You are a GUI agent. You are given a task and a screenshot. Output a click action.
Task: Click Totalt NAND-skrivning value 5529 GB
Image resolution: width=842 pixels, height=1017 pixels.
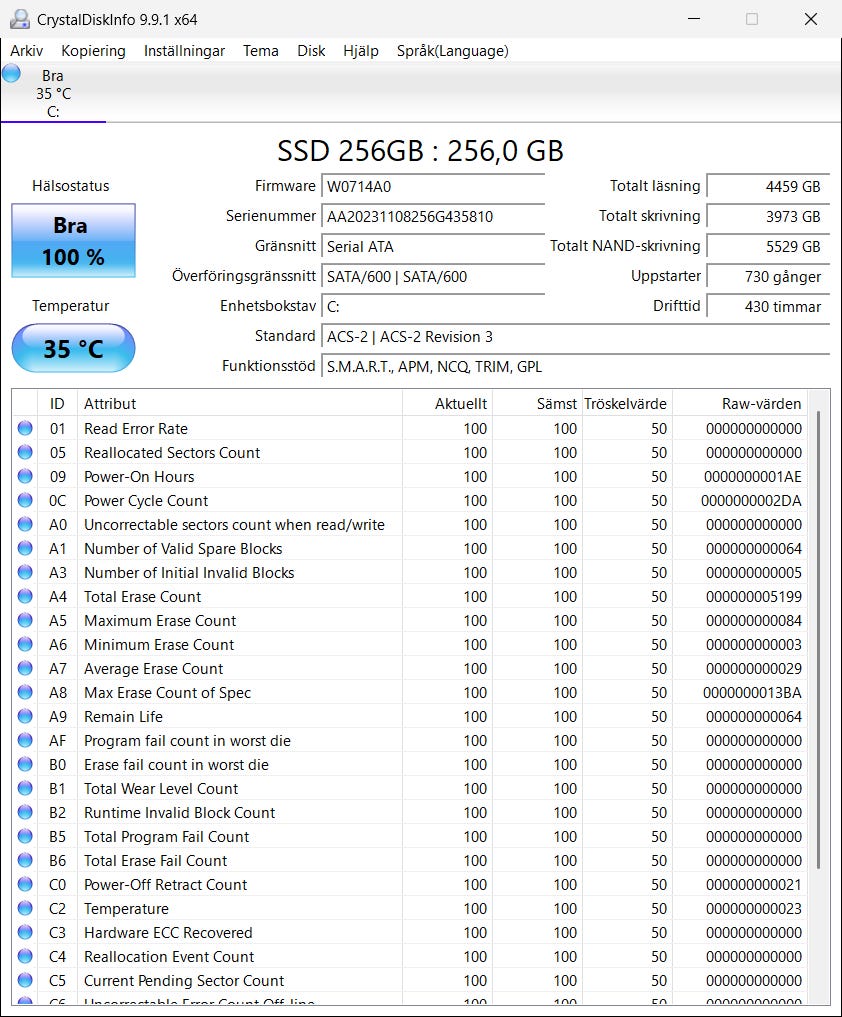coord(768,246)
